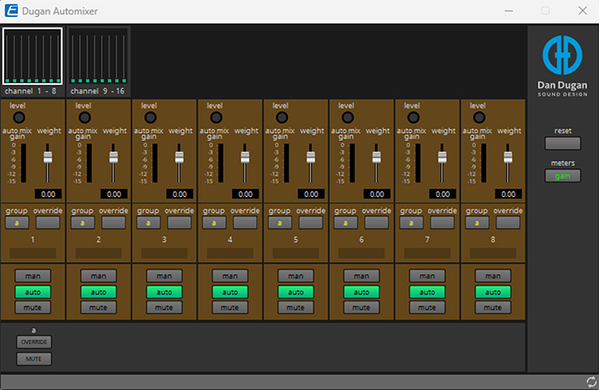Click channel 6 auto mix gain meter
Viewport: 600px width, 390px height.
[x=352, y=163]
